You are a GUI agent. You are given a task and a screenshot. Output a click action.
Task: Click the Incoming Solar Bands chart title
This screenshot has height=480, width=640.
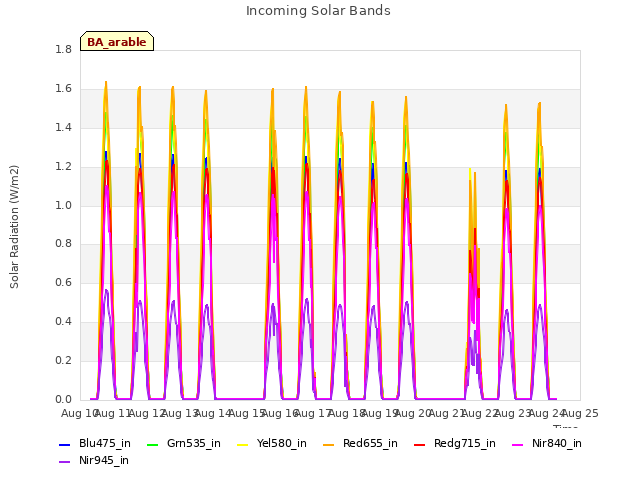click(318, 11)
